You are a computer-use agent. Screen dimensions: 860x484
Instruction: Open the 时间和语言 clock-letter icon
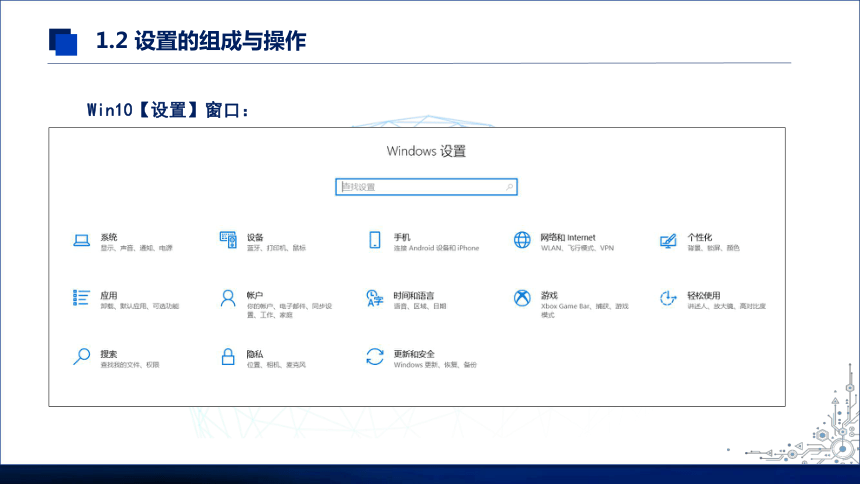tap(375, 299)
